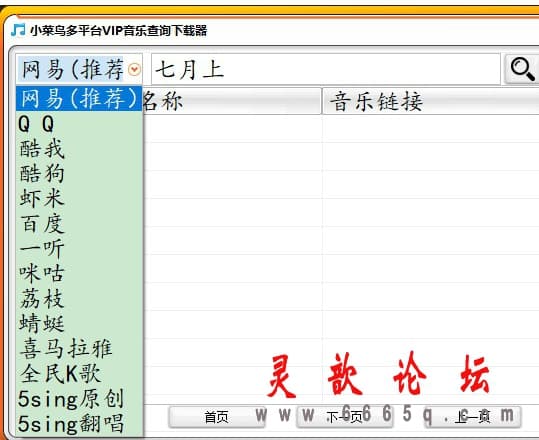Go to previous page with 上一页 button

(x=473, y=417)
